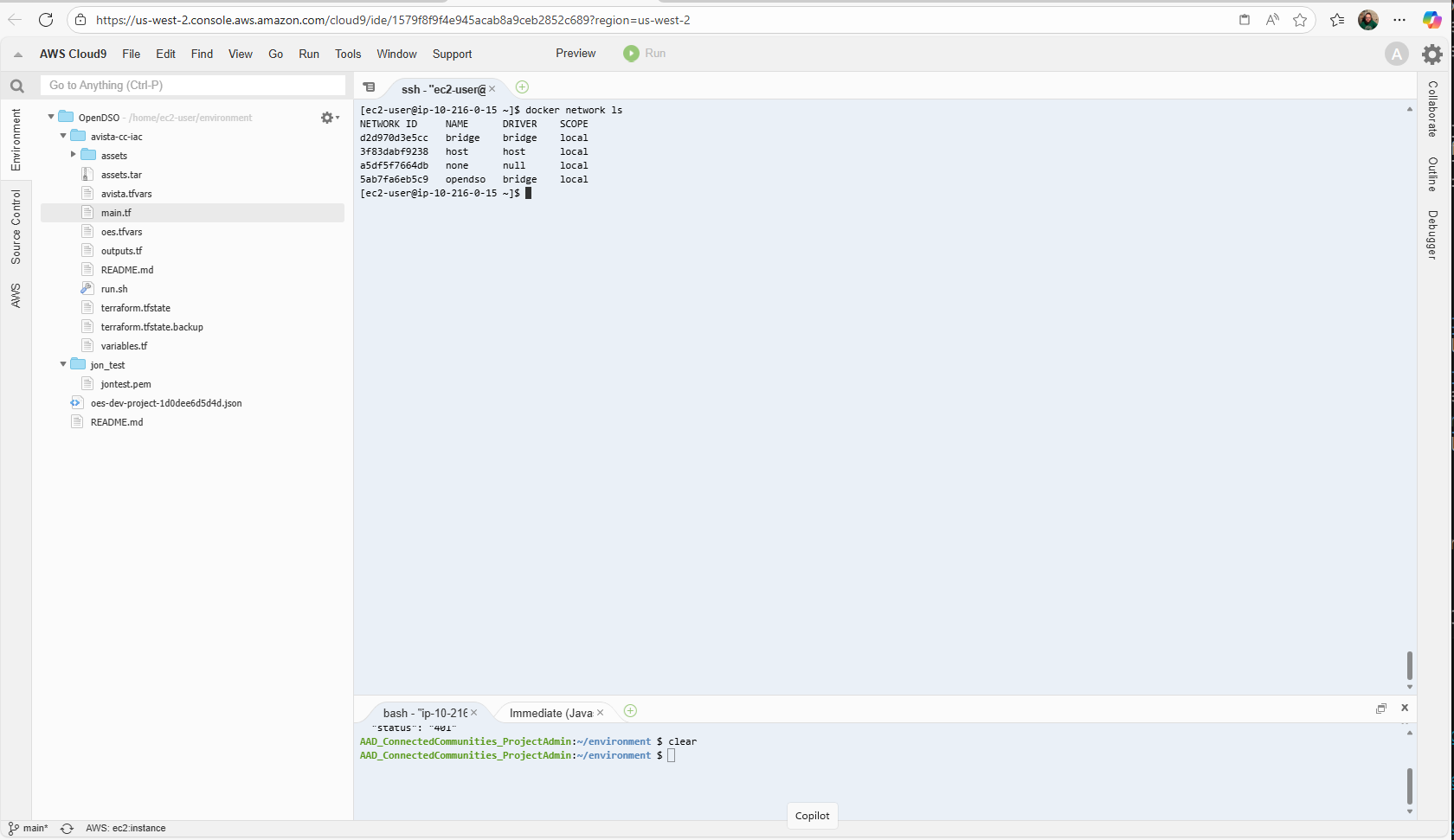Open the Run menu
1454x840 pixels.
point(309,54)
